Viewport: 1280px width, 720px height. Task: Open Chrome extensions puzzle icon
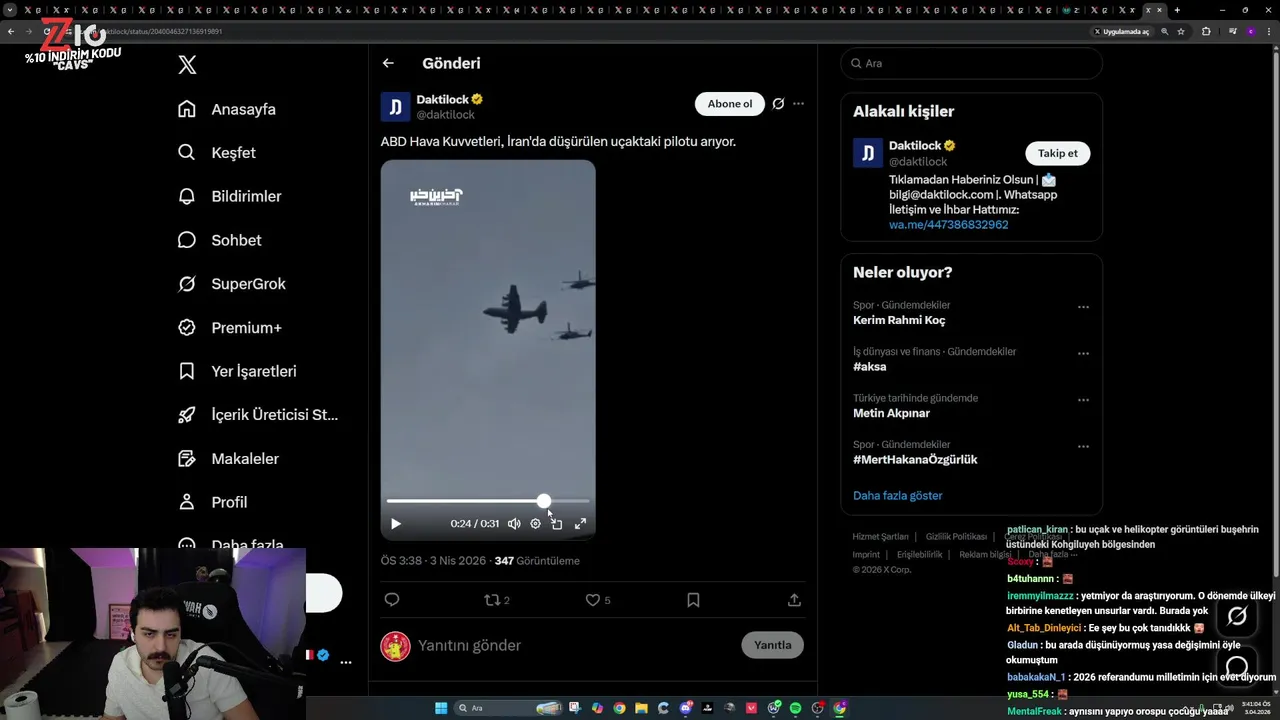(1206, 31)
